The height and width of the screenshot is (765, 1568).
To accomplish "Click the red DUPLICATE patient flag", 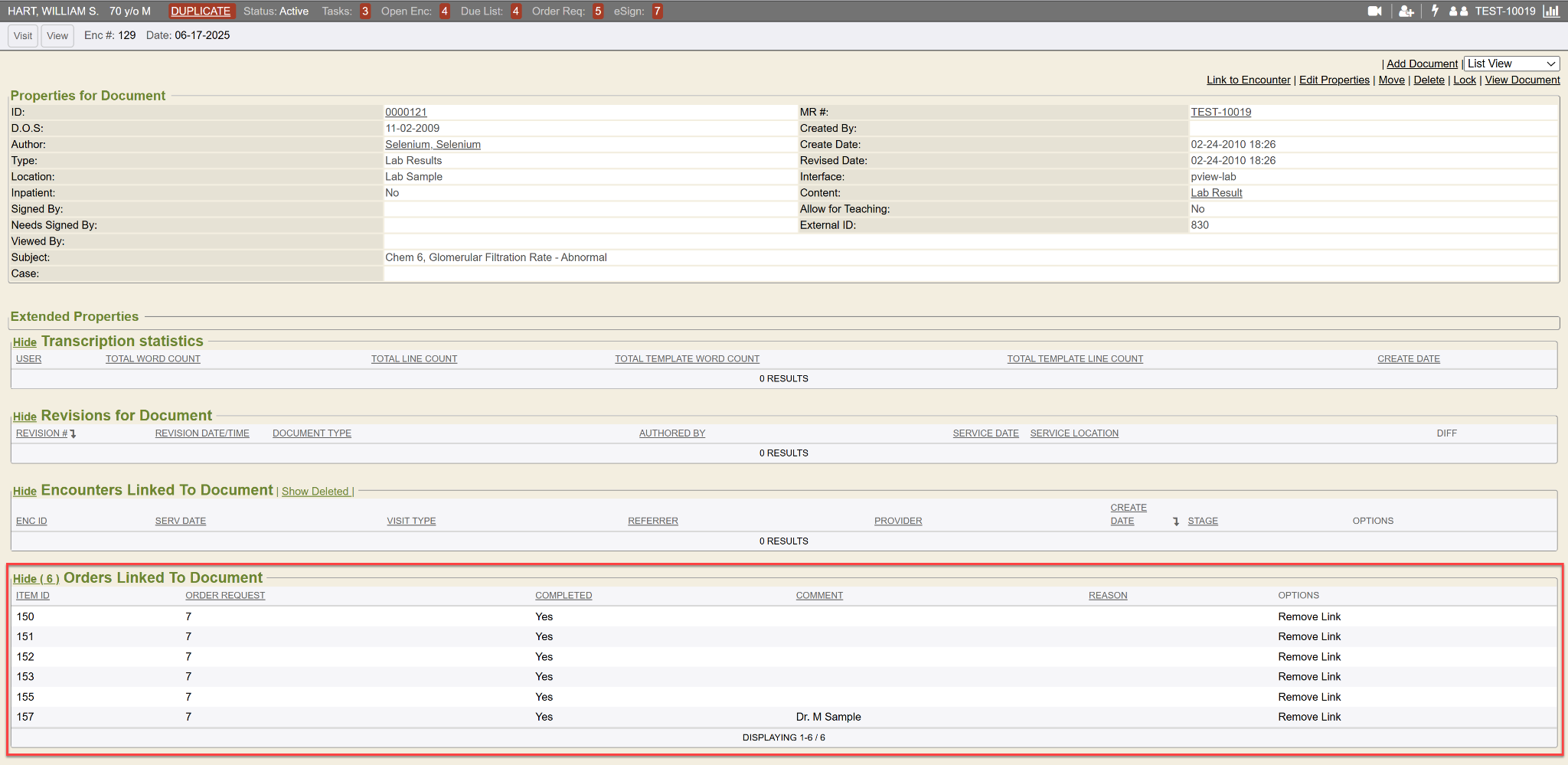I will tap(201, 11).
